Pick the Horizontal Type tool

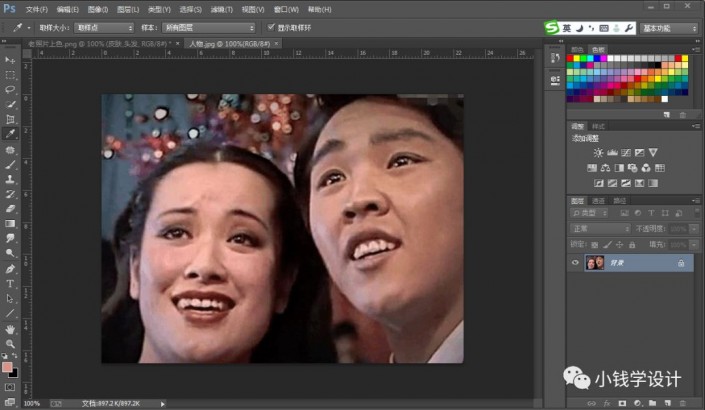pos(10,283)
